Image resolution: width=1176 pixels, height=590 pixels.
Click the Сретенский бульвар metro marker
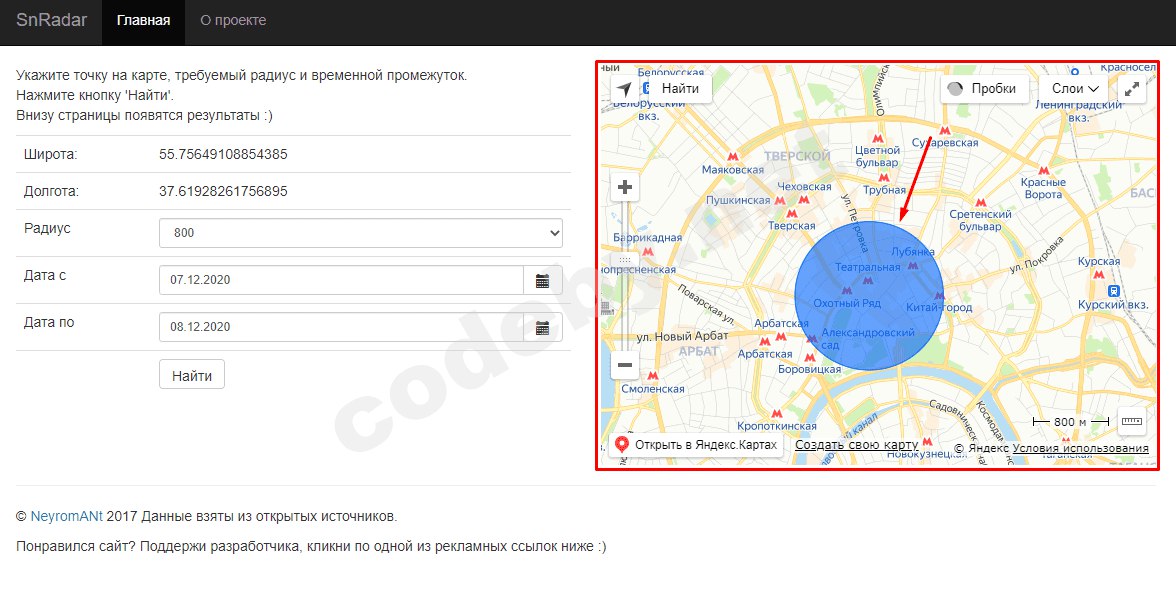coord(980,202)
